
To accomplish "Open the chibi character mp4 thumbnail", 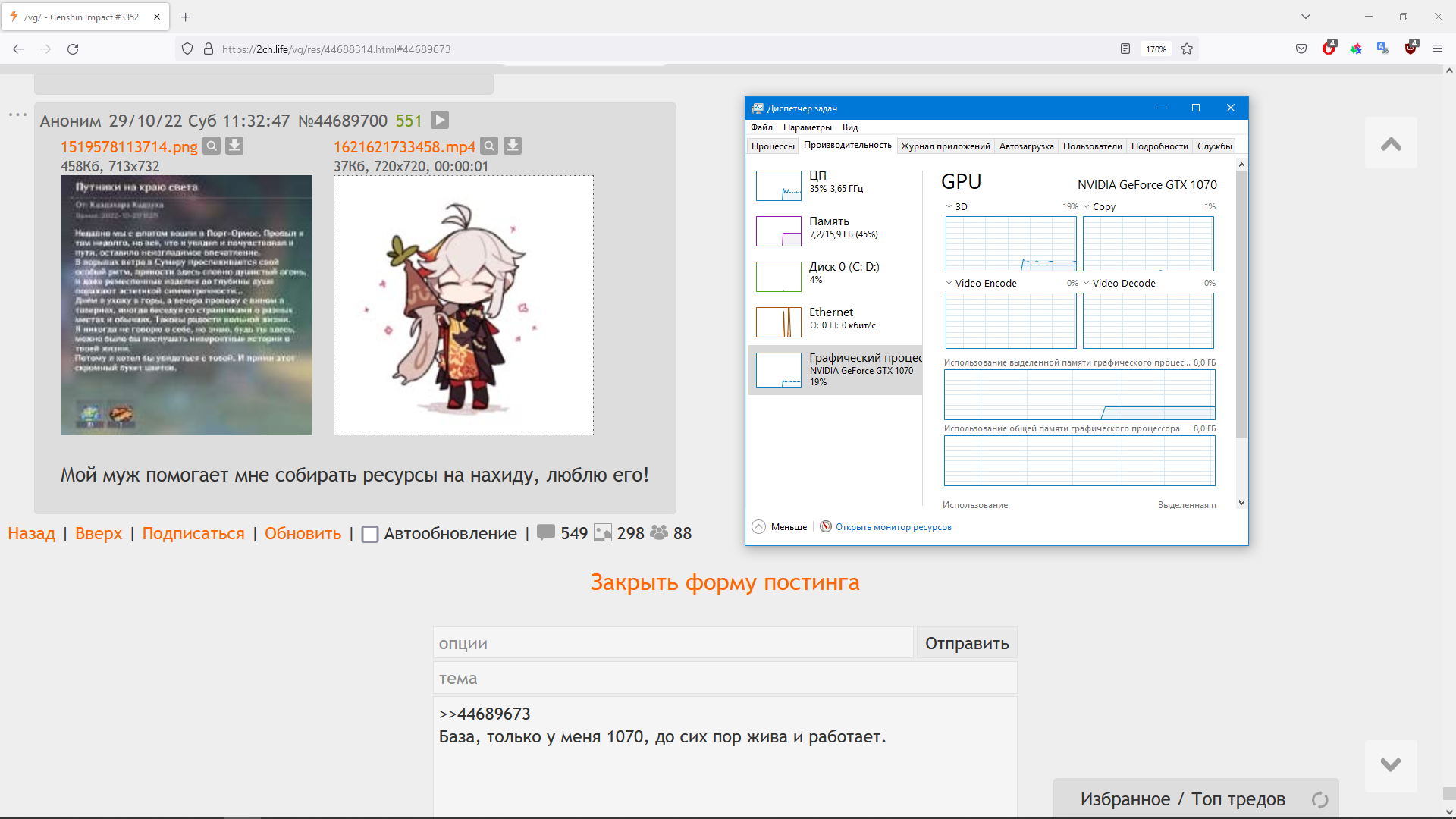I will tap(463, 305).
